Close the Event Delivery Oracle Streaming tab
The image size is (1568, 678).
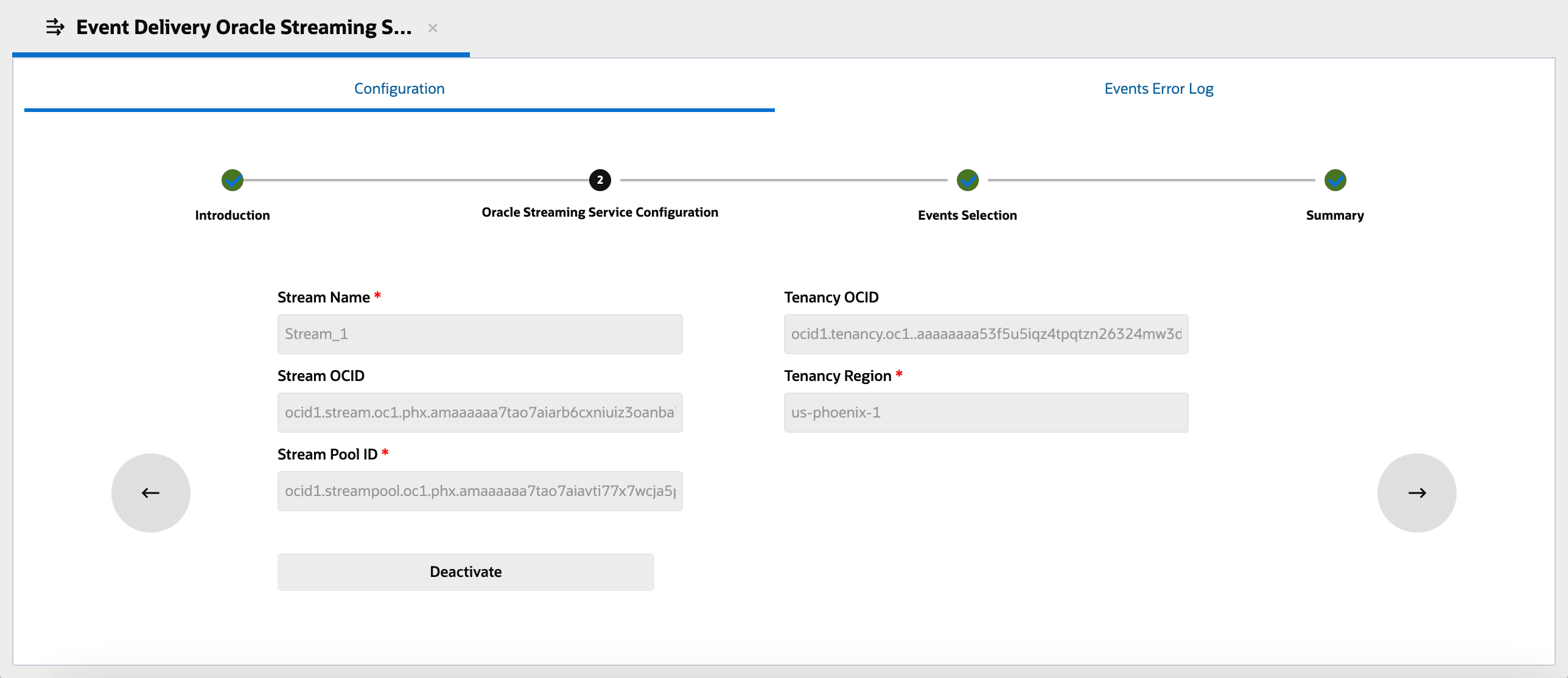[x=433, y=28]
